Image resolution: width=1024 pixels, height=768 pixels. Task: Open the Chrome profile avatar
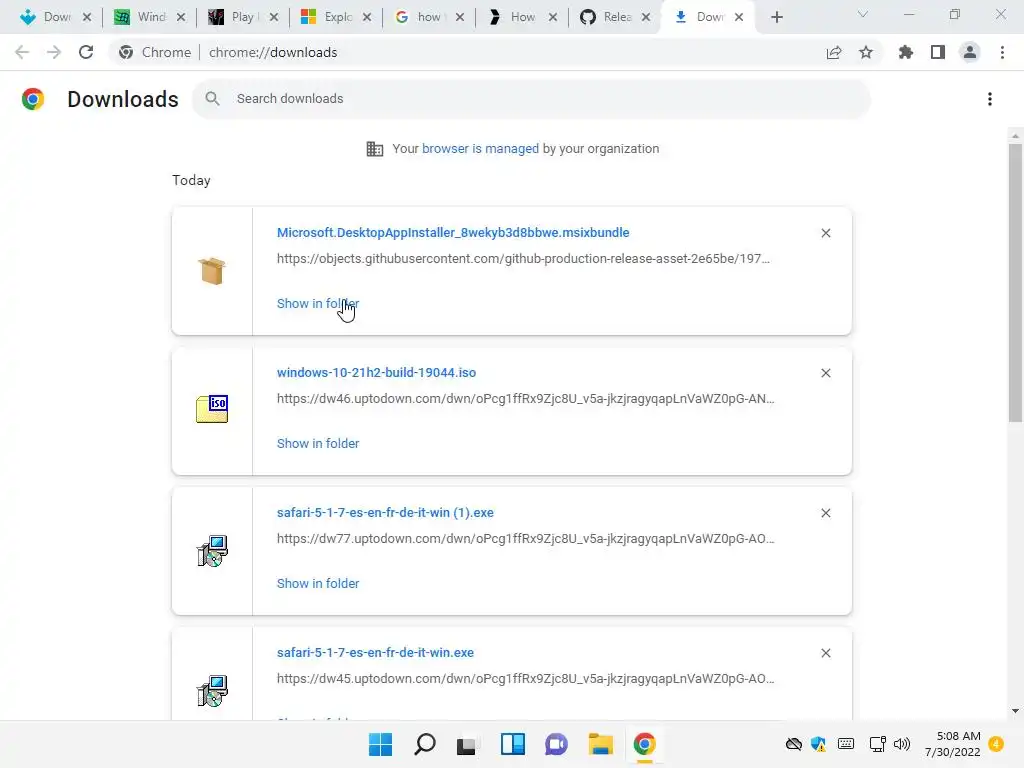(970, 52)
